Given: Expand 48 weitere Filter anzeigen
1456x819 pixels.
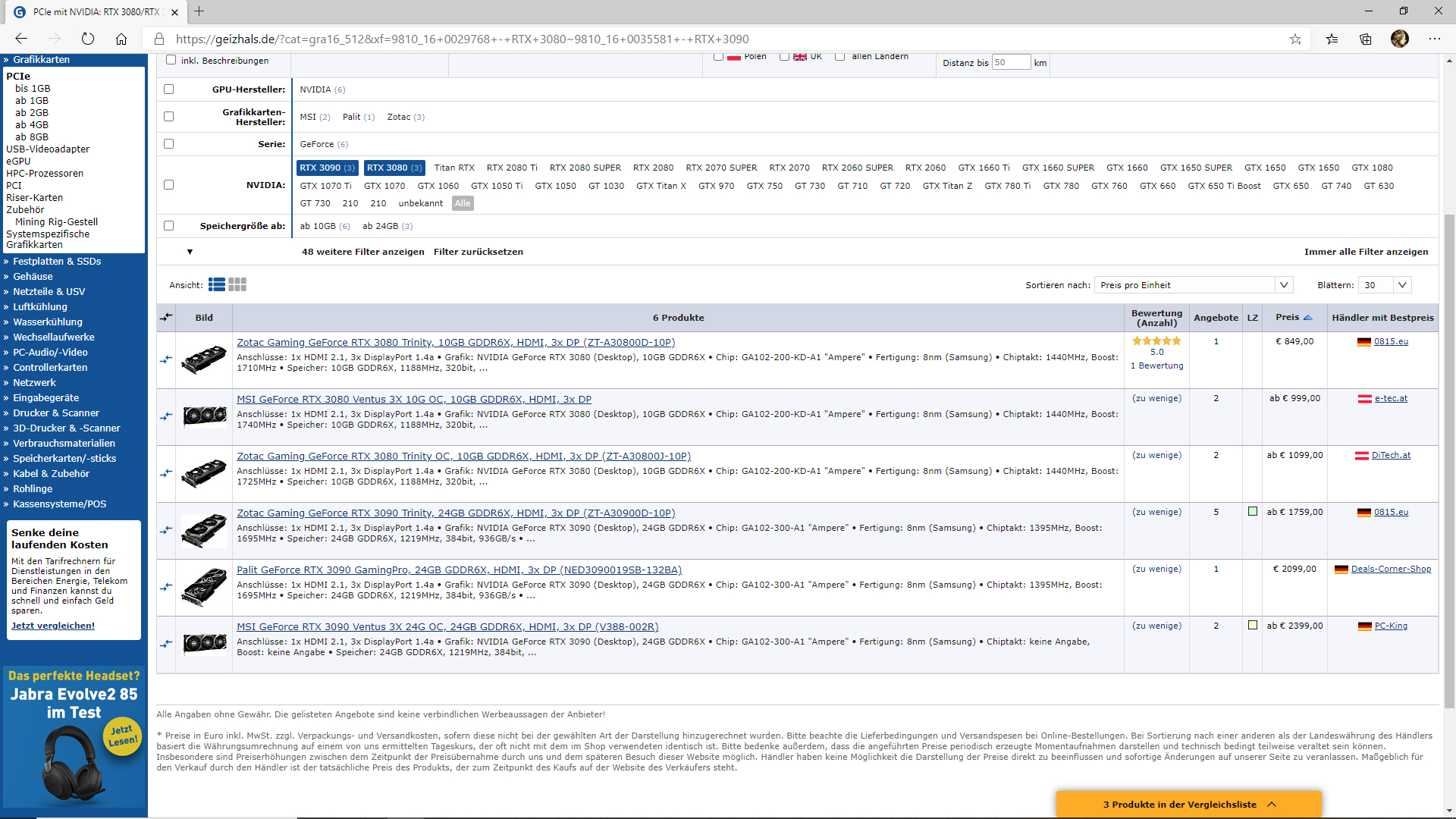Looking at the screenshot, I should (x=362, y=252).
